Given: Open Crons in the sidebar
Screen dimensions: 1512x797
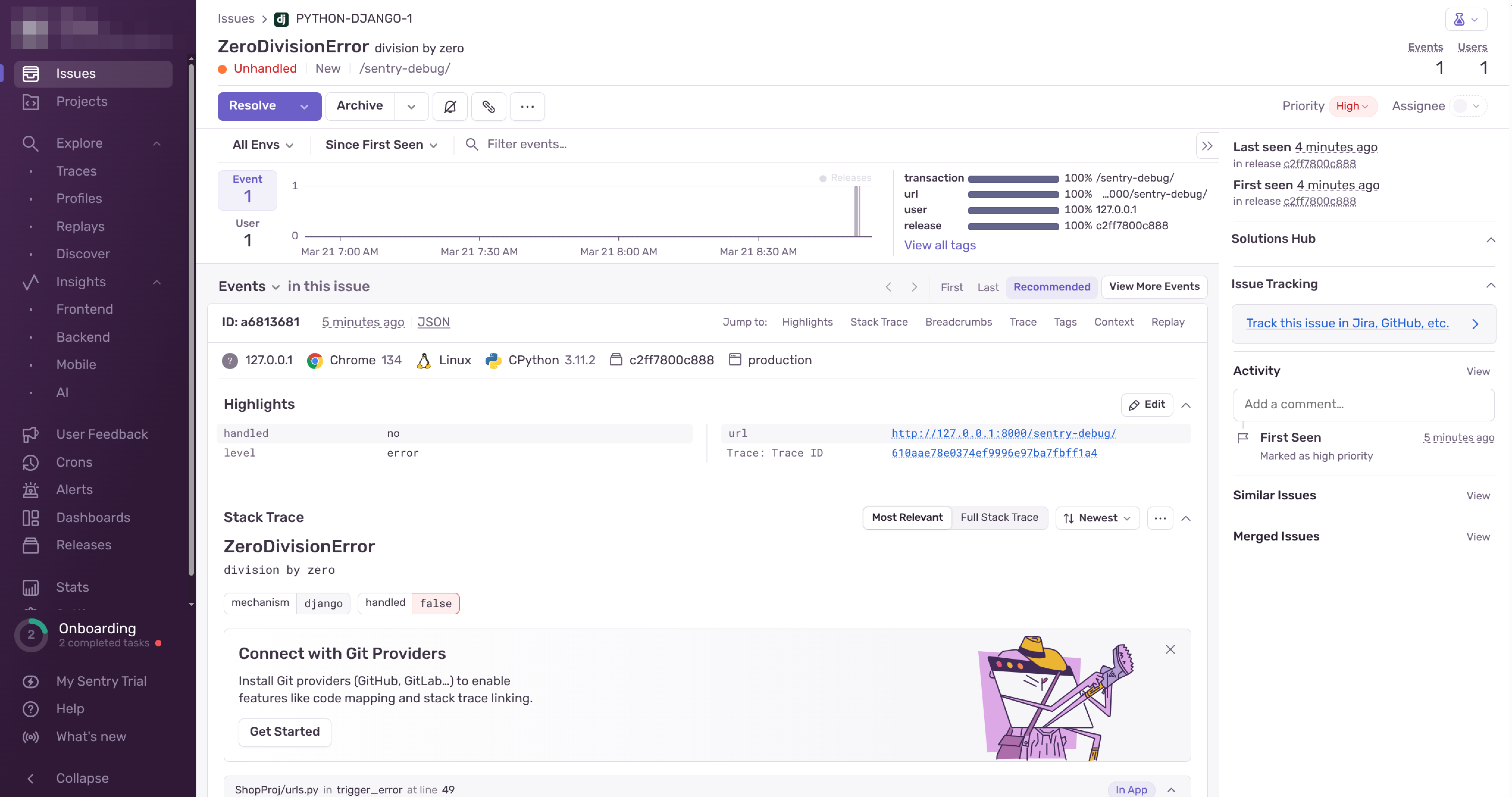Looking at the screenshot, I should [x=74, y=462].
